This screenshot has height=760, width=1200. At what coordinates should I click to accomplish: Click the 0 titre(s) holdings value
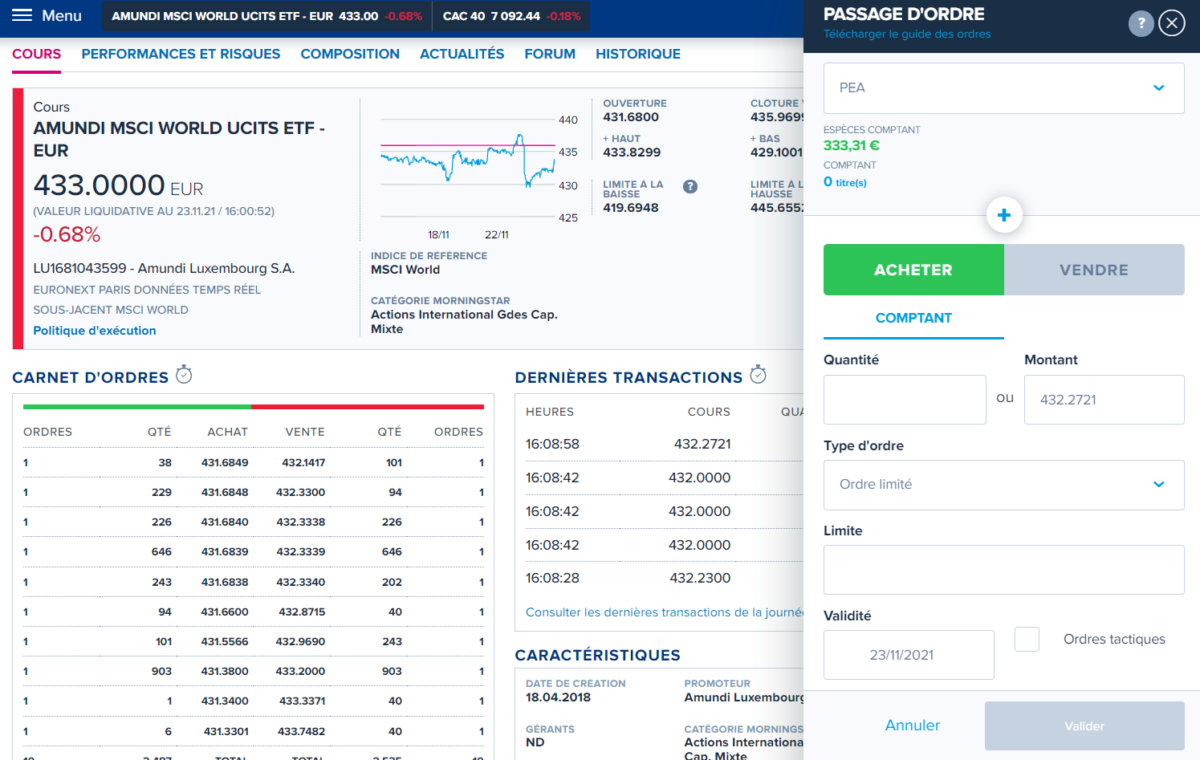845,182
